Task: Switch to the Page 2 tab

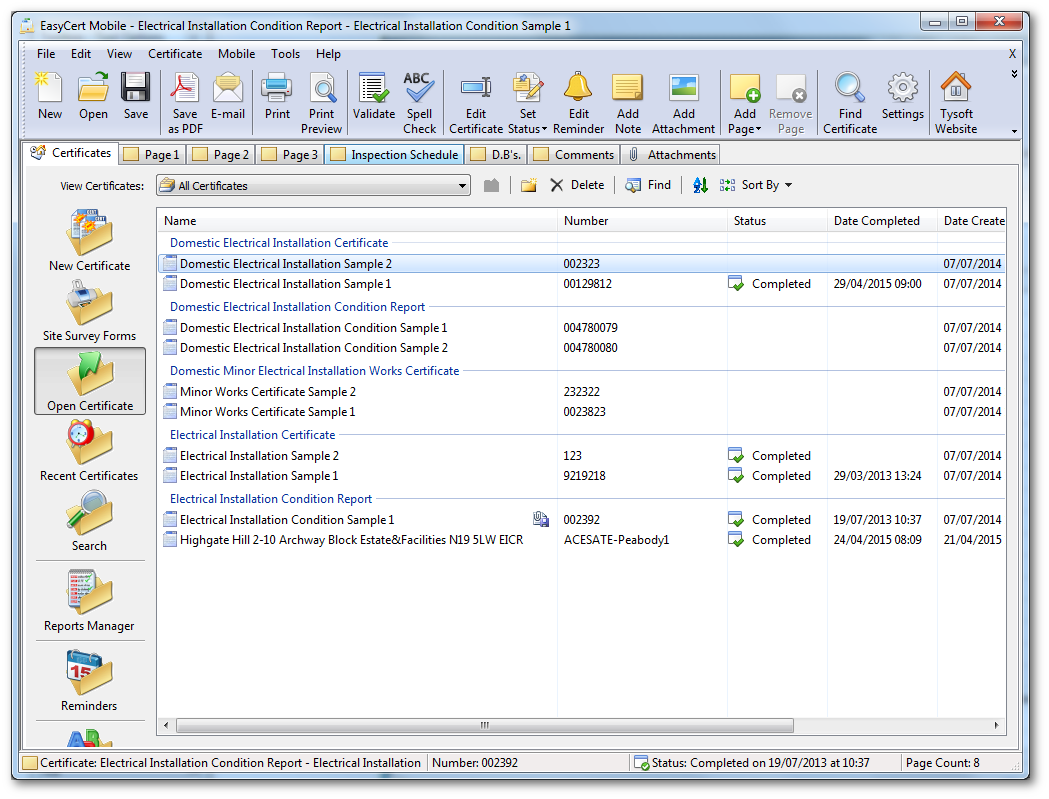Action: (x=221, y=155)
